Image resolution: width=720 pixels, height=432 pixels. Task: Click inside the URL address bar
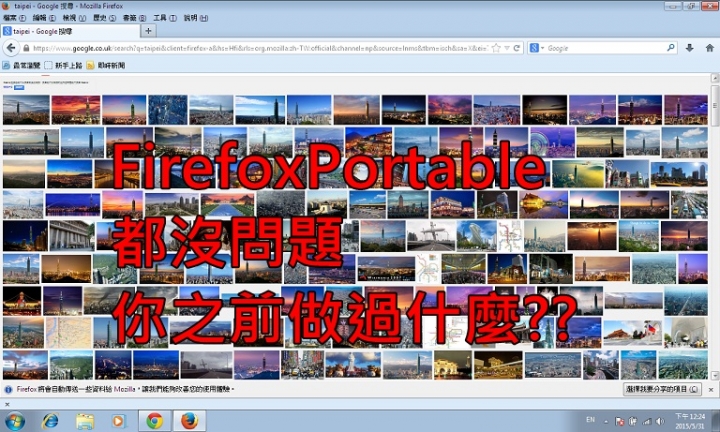coord(259,48)
